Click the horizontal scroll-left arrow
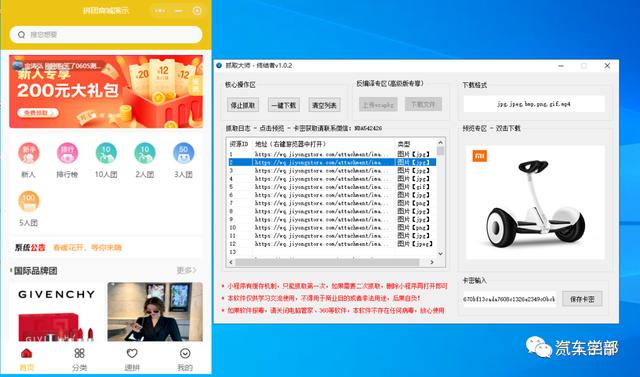The image size is (640, 377). point(231,262)
